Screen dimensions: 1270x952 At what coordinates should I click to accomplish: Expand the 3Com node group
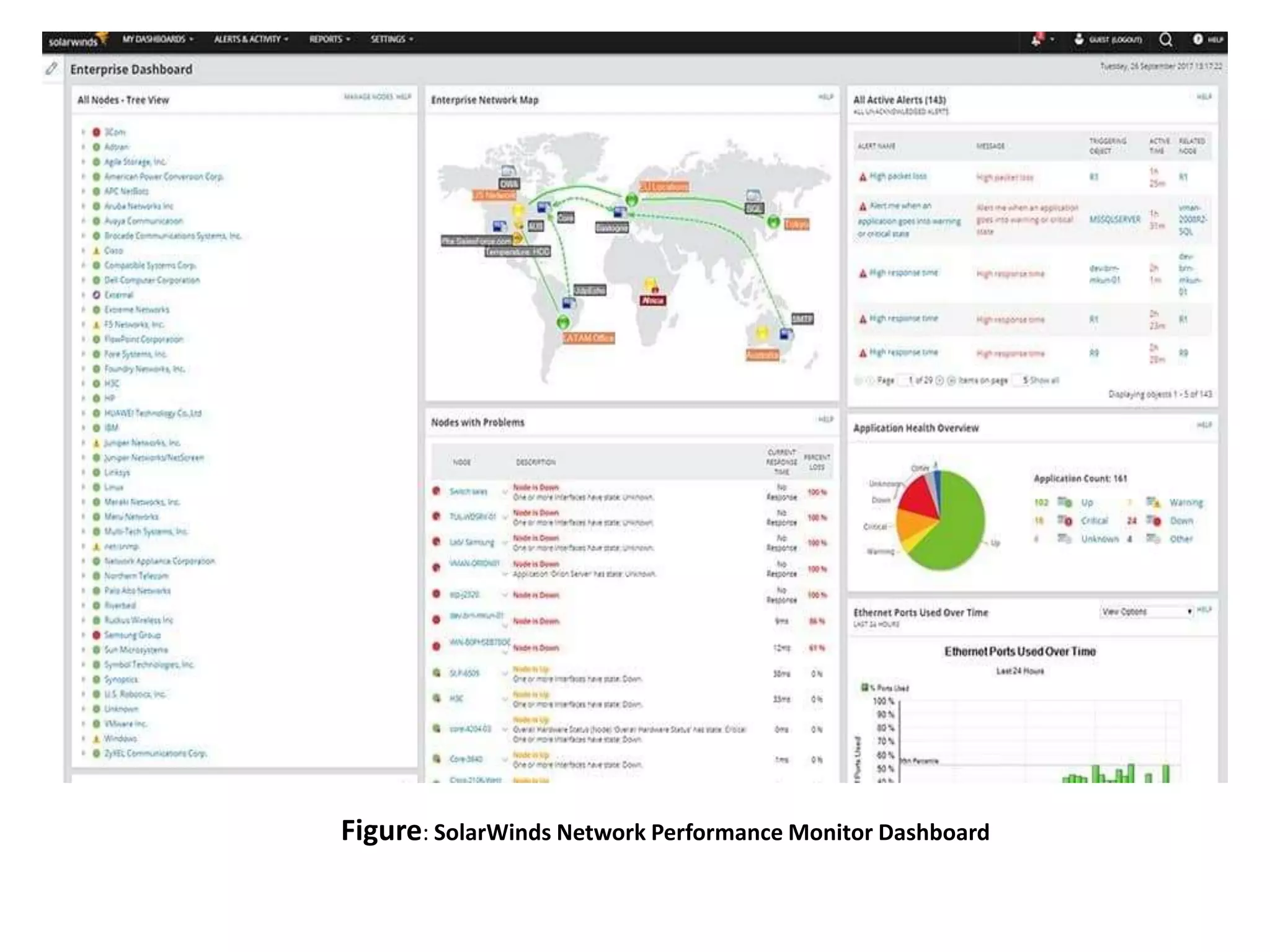point(83,132)
